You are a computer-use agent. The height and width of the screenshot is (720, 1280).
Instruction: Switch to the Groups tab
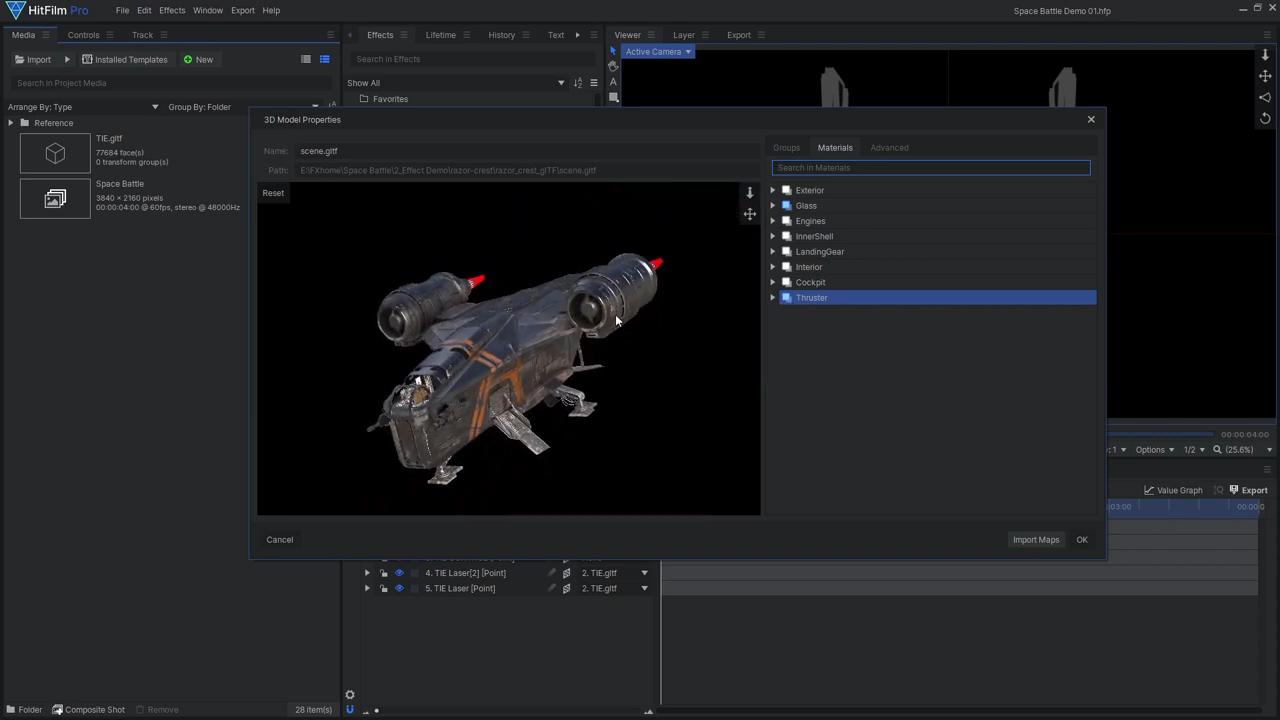tap(786, 148)
